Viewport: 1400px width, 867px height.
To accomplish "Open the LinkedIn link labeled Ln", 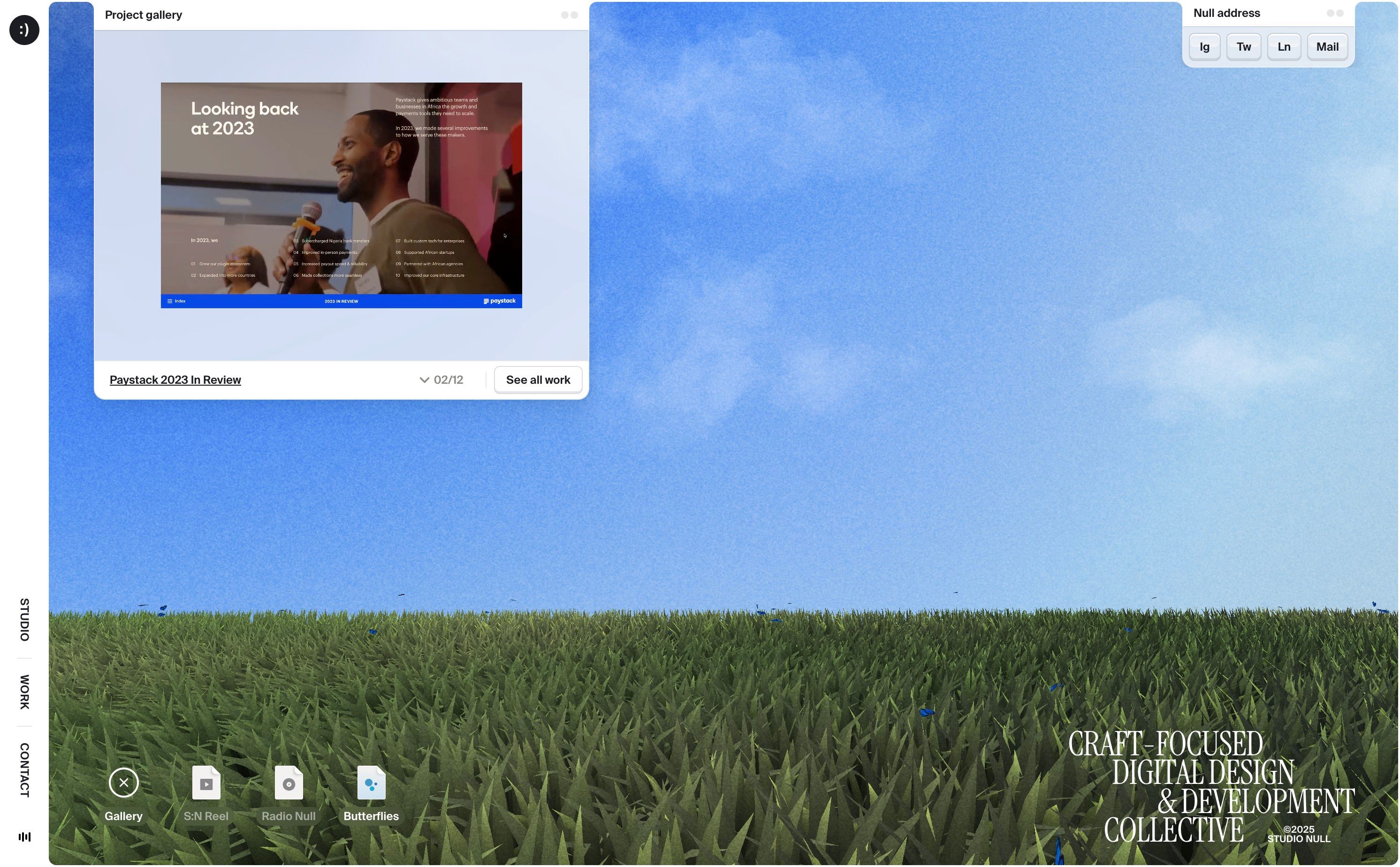I will tap(1283, 47).
